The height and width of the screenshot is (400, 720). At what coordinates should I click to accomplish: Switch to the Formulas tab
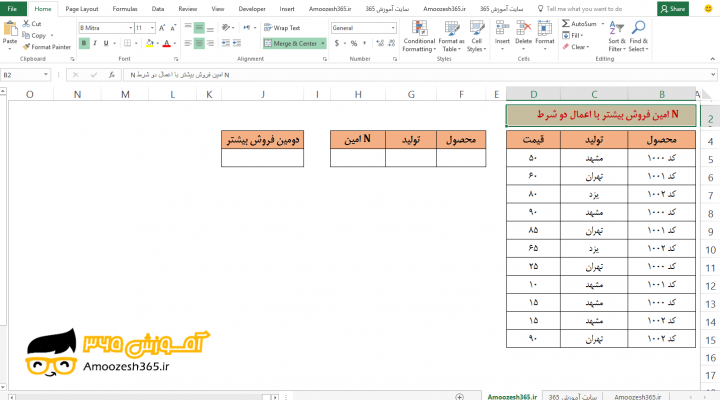pos(125,9)
